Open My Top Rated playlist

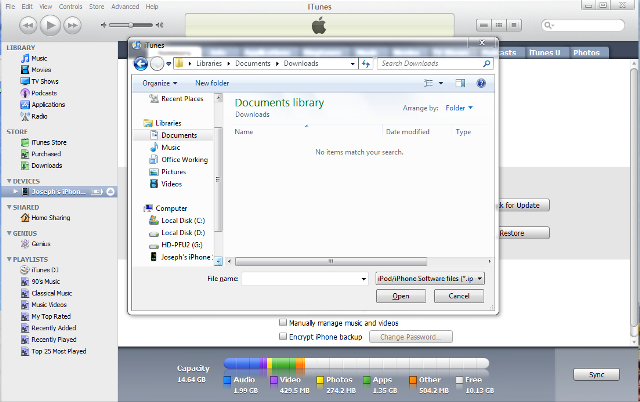pyautogui.click(x=51, y=316)
